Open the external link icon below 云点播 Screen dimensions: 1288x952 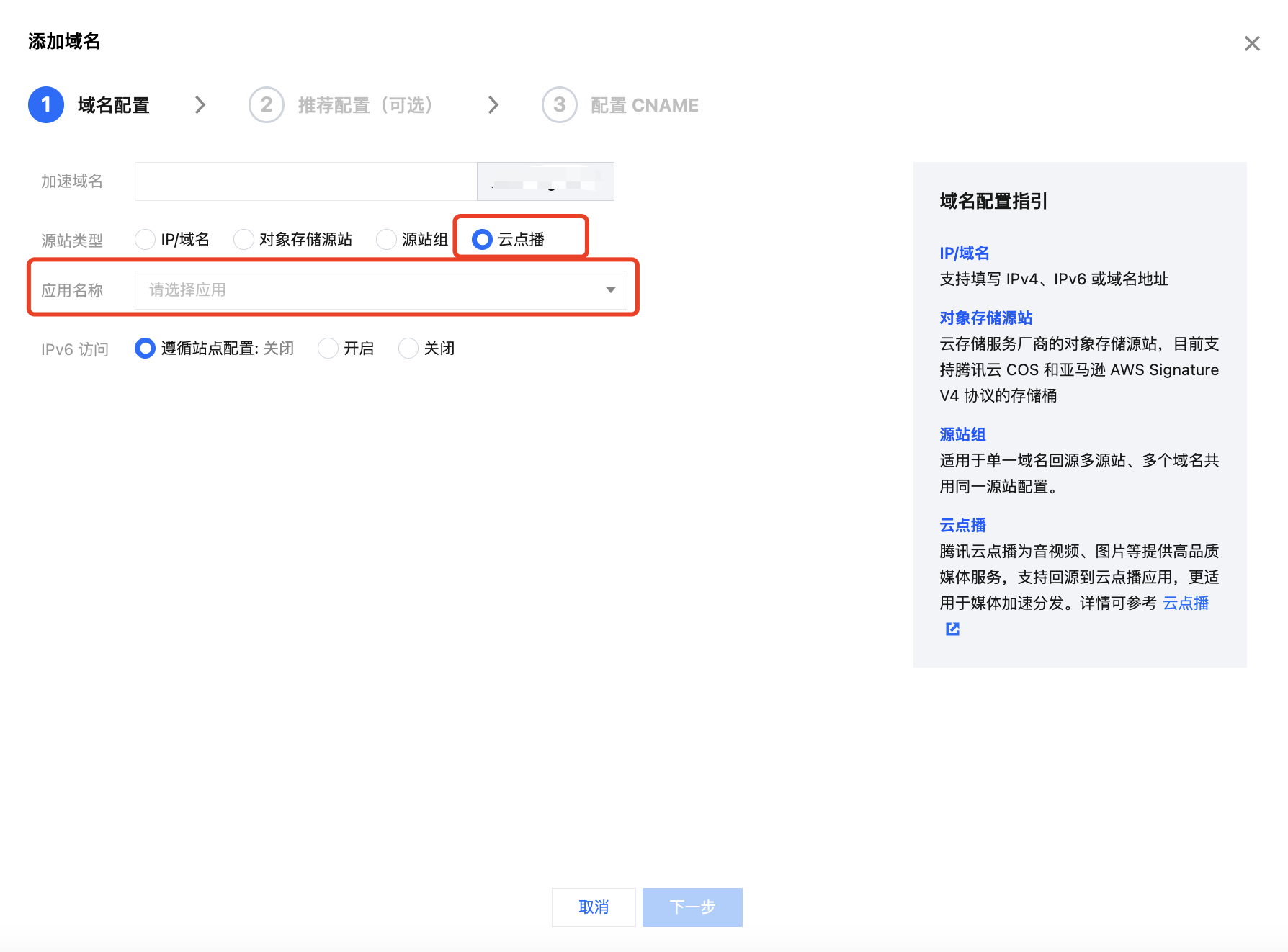coord(952,629)
